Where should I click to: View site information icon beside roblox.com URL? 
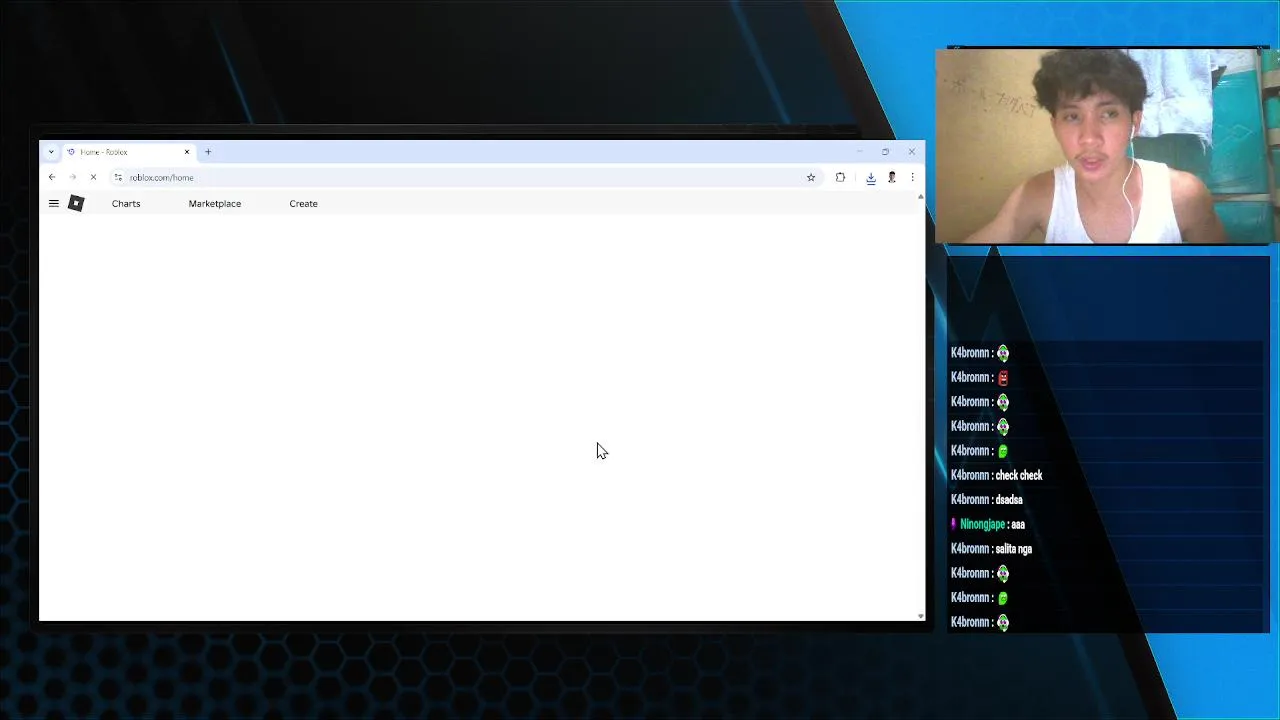coord(118,177)
